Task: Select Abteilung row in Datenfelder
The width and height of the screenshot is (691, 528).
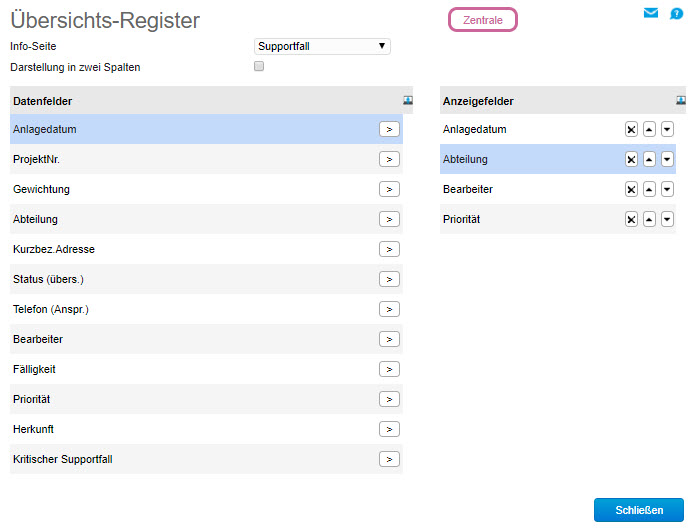Action: (206, 219)
